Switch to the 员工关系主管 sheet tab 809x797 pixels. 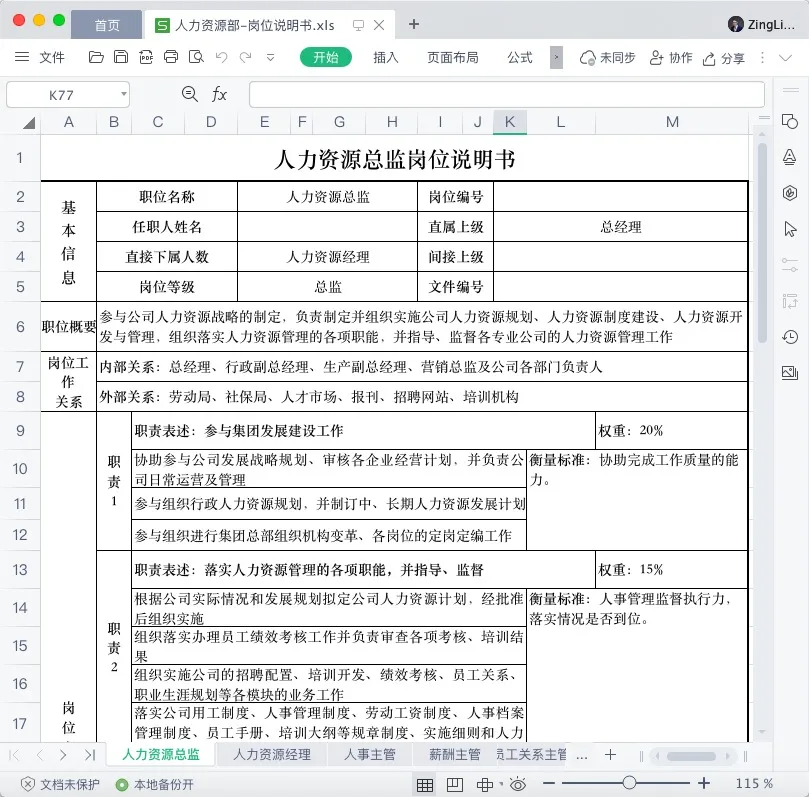(531, 755)
